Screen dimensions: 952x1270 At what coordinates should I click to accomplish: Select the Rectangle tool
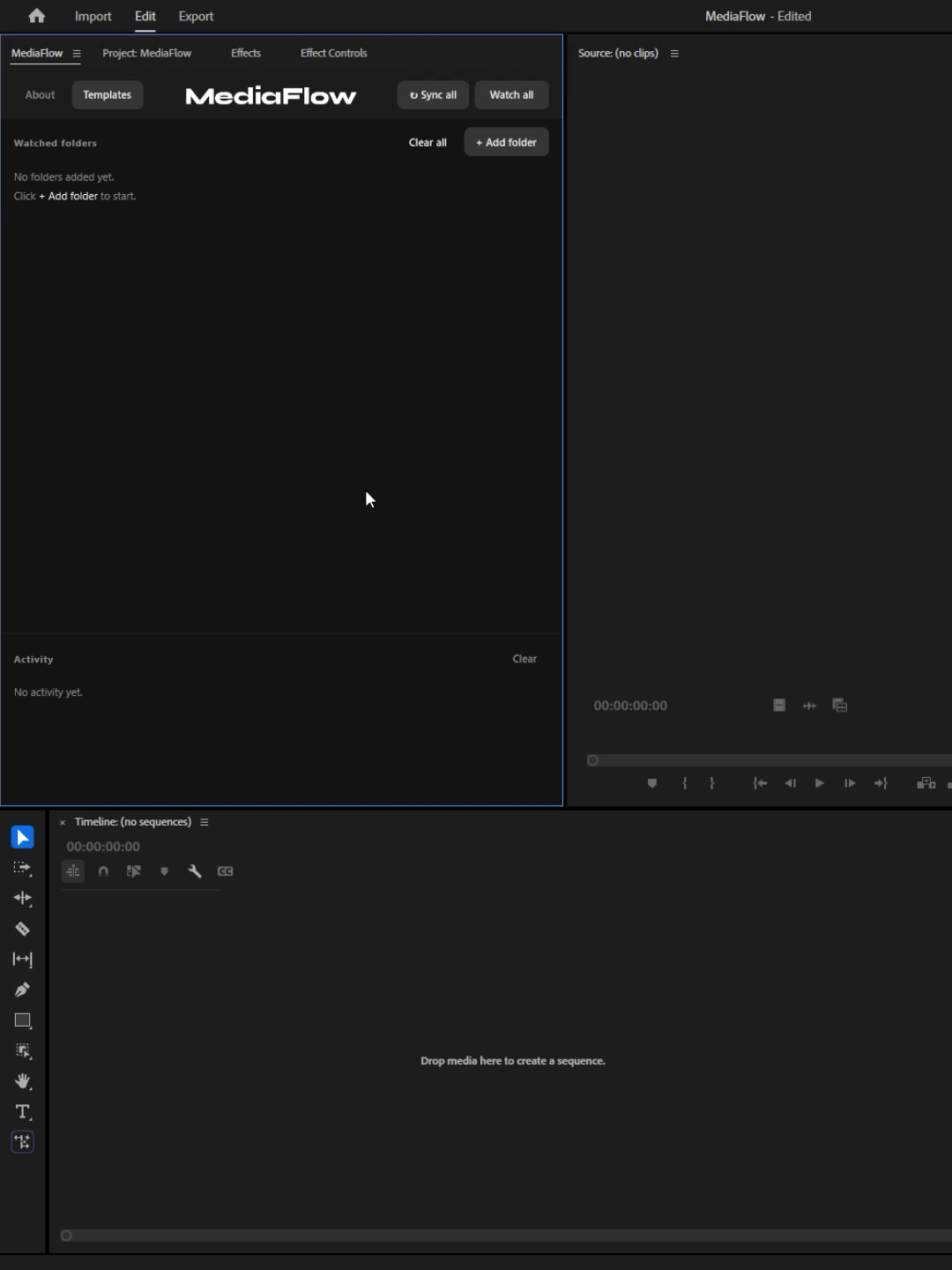(x=22, y=1020)
